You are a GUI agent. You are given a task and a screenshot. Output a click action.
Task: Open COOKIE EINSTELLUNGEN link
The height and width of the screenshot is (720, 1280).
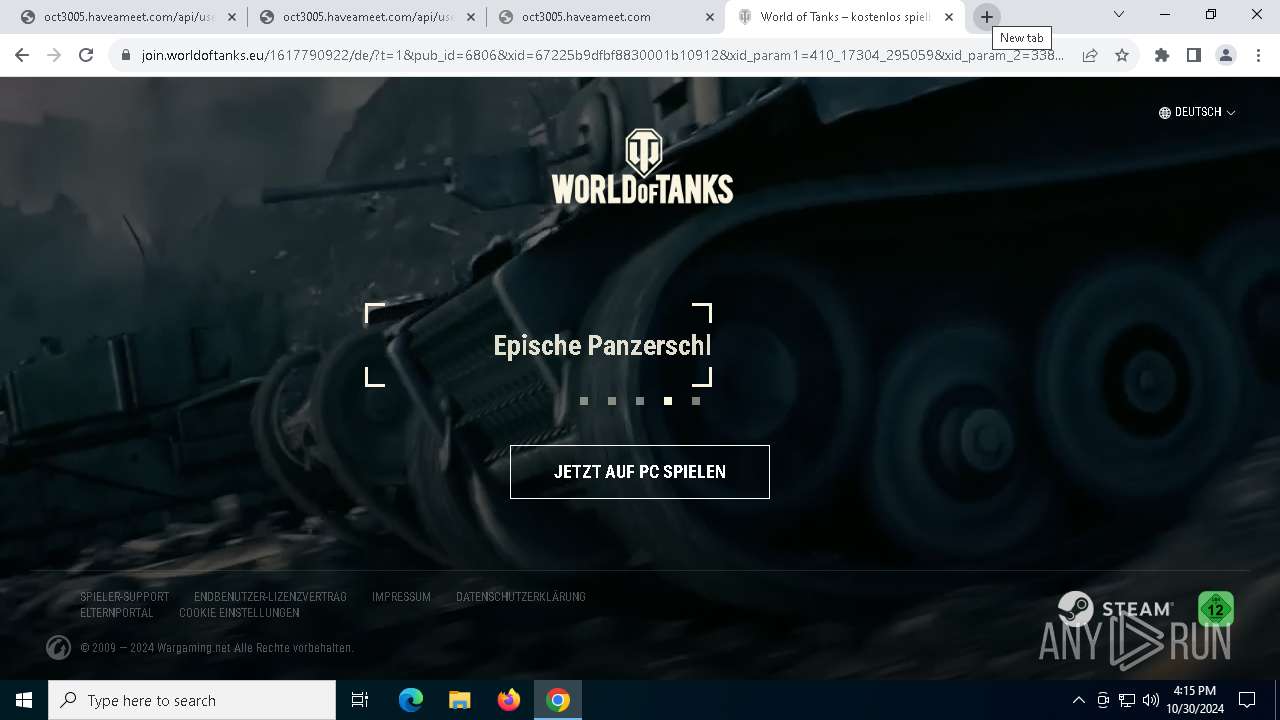tap(239, 613)
